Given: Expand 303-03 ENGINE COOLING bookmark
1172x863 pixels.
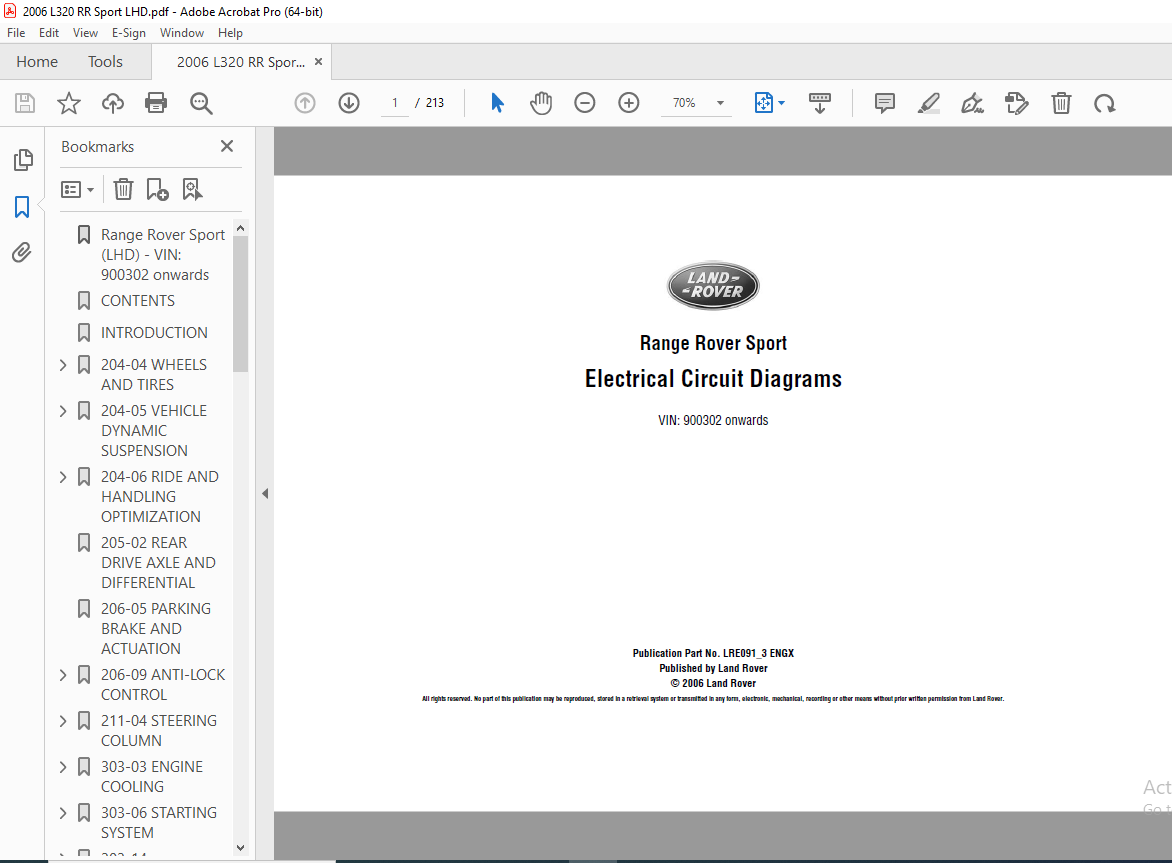Looking at the screenshot, I should pos(64,767).
